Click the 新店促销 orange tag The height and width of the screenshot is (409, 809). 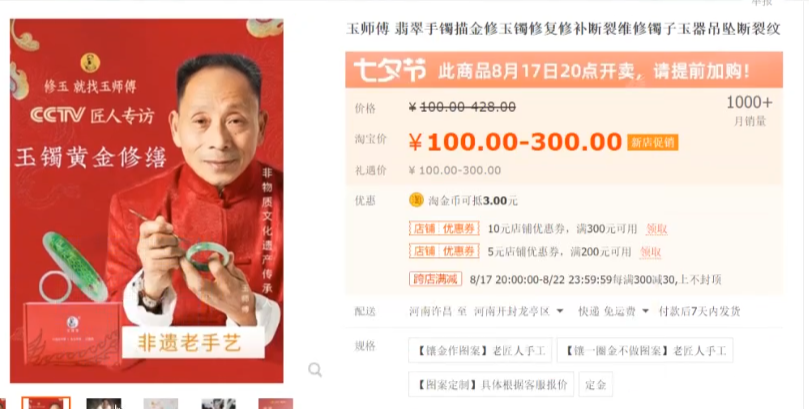(x=653, y=142)
